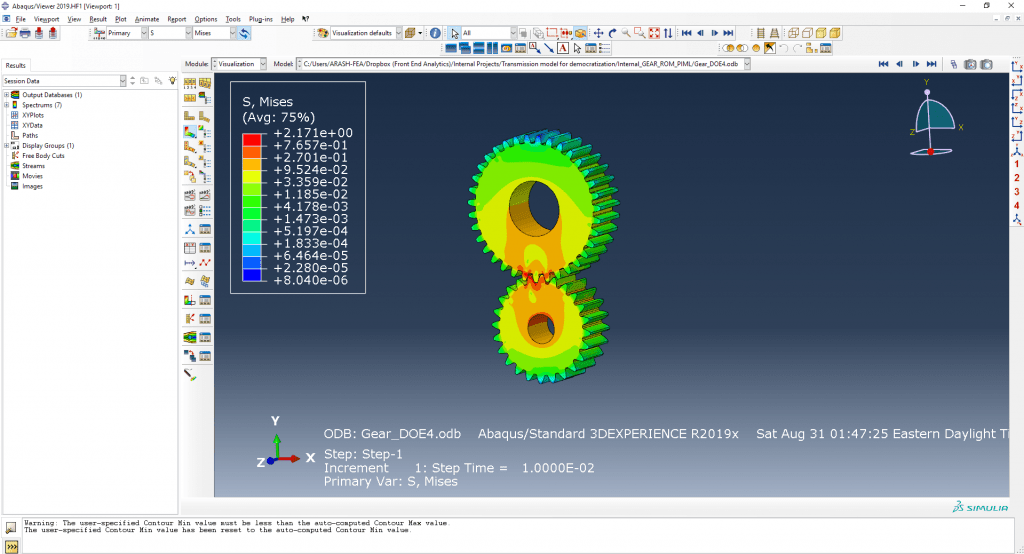Image resolution: width=1024 pixels, height=554 pixels.
Task: Toggle the selection arrow tool
Action: point(455,33)
